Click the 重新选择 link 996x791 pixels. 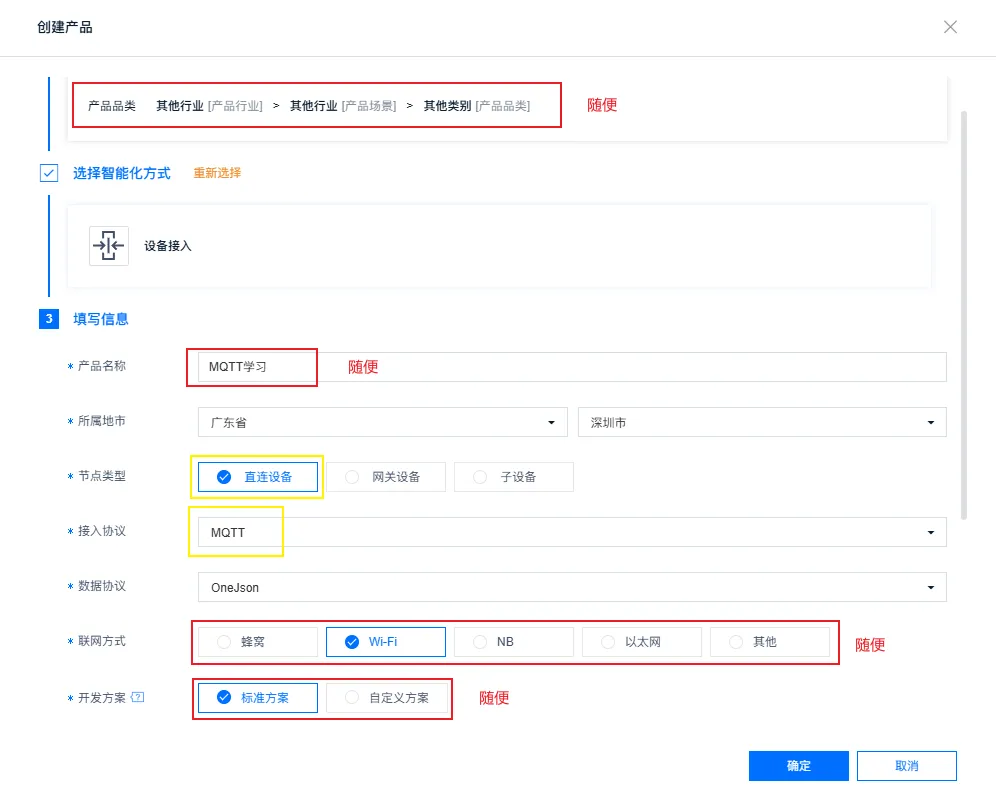tap(217, 173)
